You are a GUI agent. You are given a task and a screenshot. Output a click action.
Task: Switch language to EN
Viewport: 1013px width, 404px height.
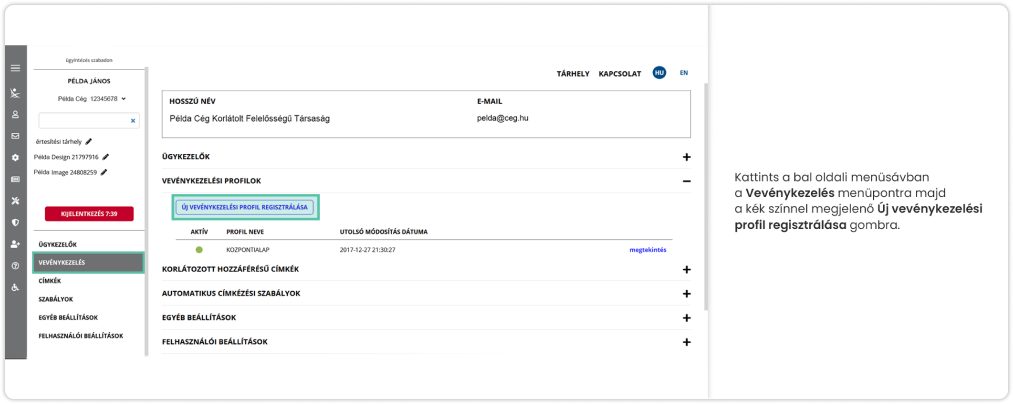tap(684, 73)
